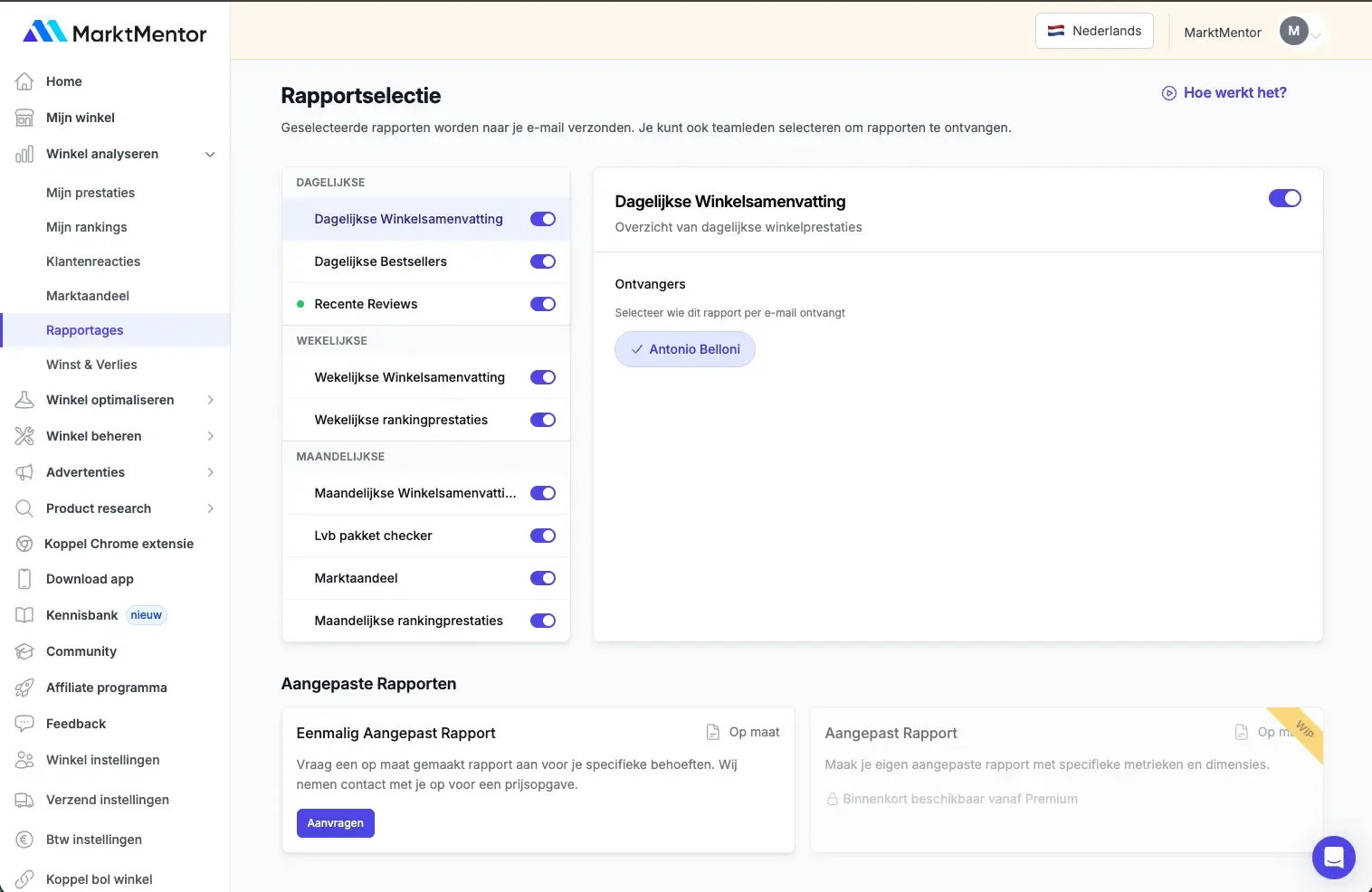The width and height of the screenshot is (1372, 892).
Task: Click the Advertenties megaphone icon
Action: point(24,472)
